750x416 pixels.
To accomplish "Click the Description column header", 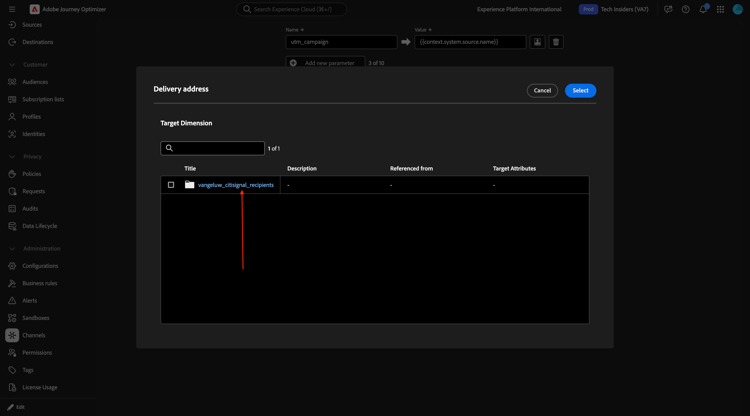I will tap(302, 169).
